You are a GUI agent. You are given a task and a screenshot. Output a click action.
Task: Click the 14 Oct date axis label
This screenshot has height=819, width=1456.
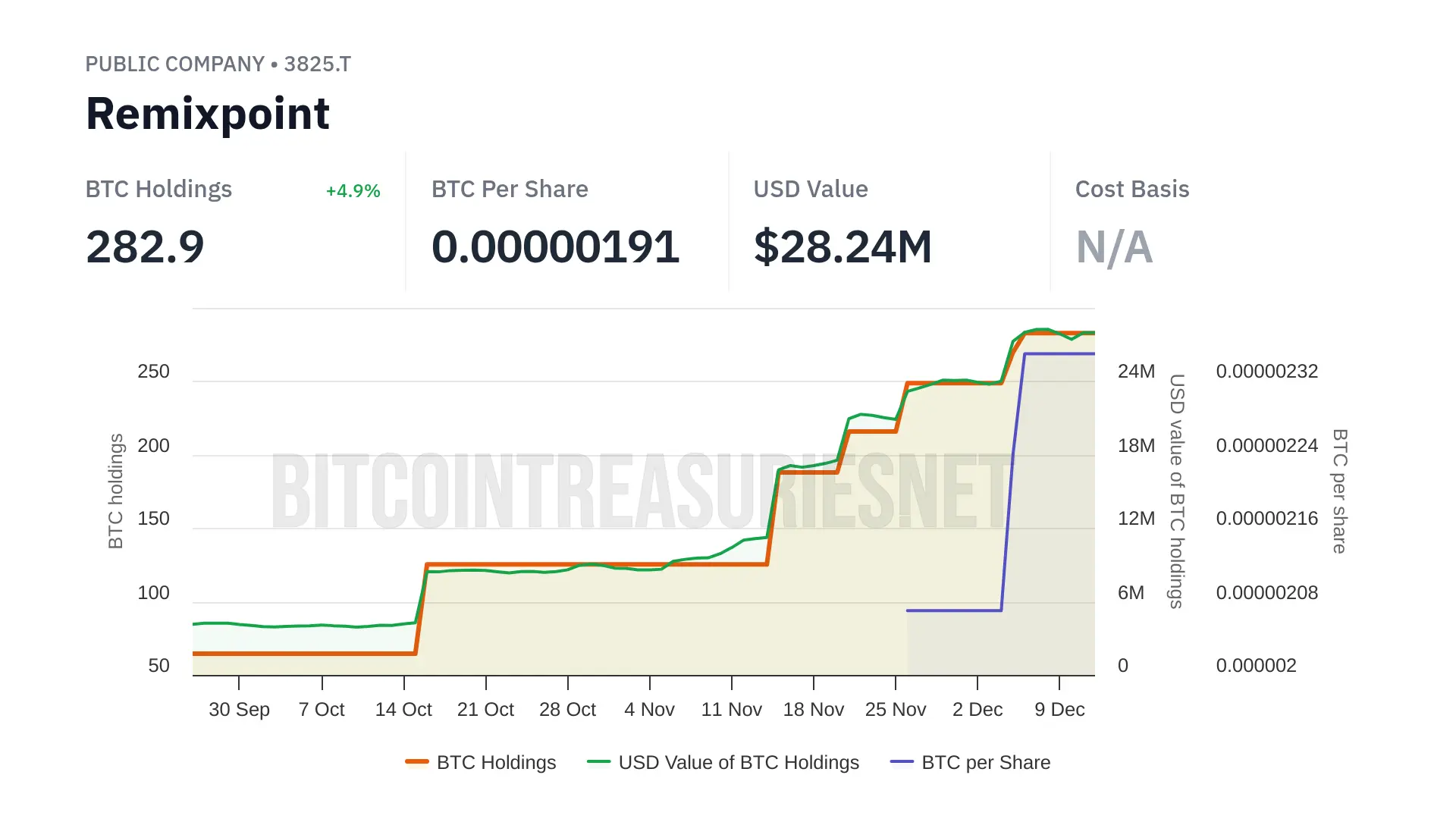pos(403,710)
